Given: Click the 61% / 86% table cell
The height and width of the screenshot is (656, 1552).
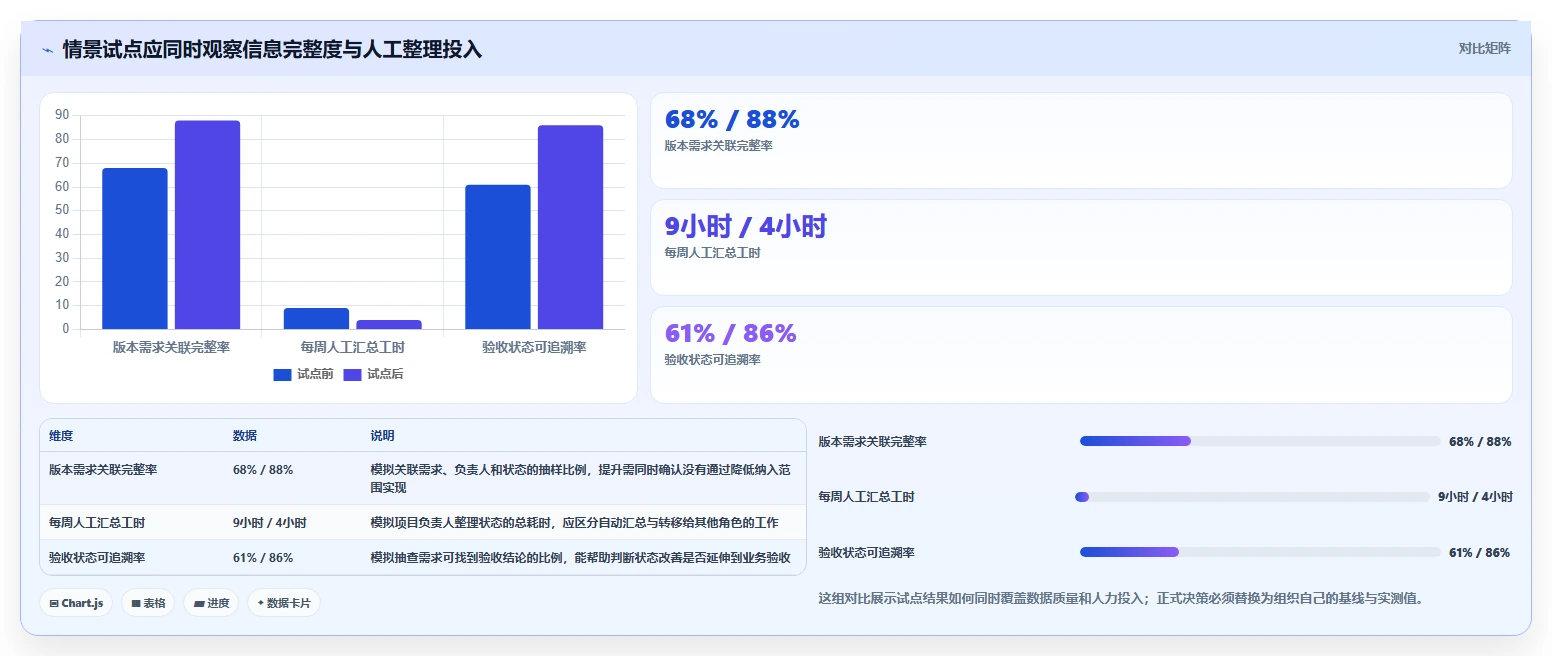Looking at the screenshot, I should click(263, 558).
